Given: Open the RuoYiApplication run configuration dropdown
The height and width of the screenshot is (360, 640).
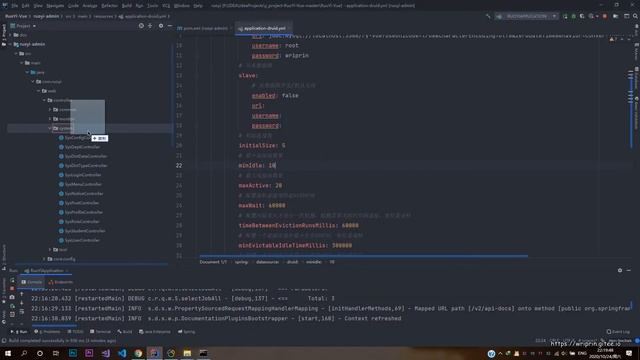Looking at the screenshot, I should click(x=526, y=16).
